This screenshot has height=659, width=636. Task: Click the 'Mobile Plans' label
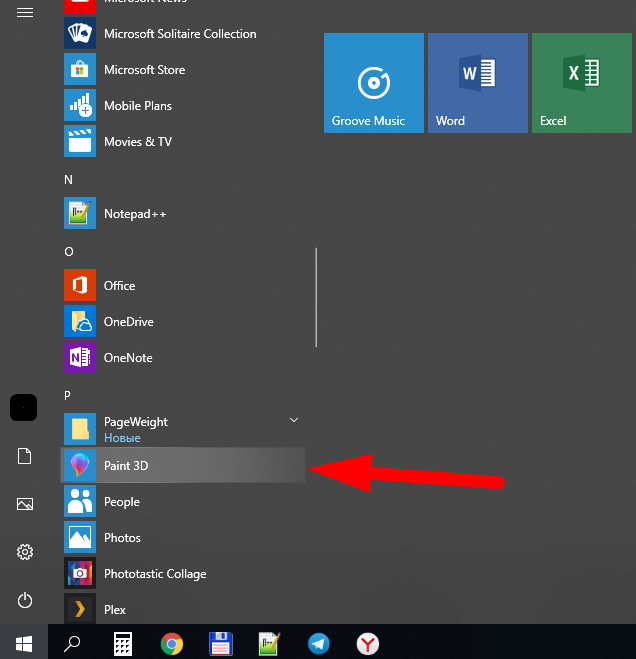tap(138, 105)
